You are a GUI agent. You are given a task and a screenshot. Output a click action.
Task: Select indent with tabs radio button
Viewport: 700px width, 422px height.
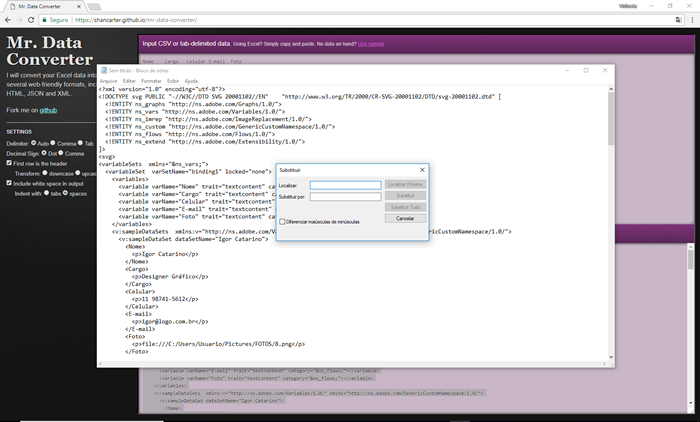click(46, 193)
